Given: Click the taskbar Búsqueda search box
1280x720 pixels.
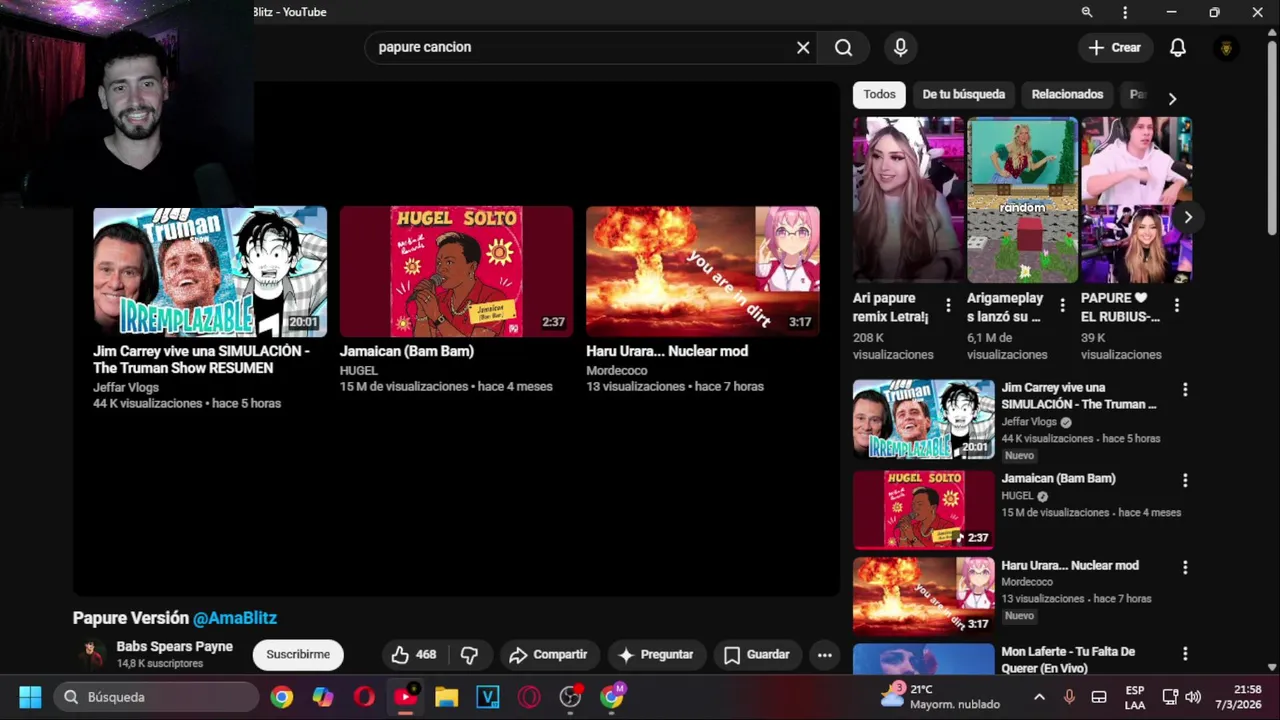Looking at the screenshot, I should (x=155, y=697).
